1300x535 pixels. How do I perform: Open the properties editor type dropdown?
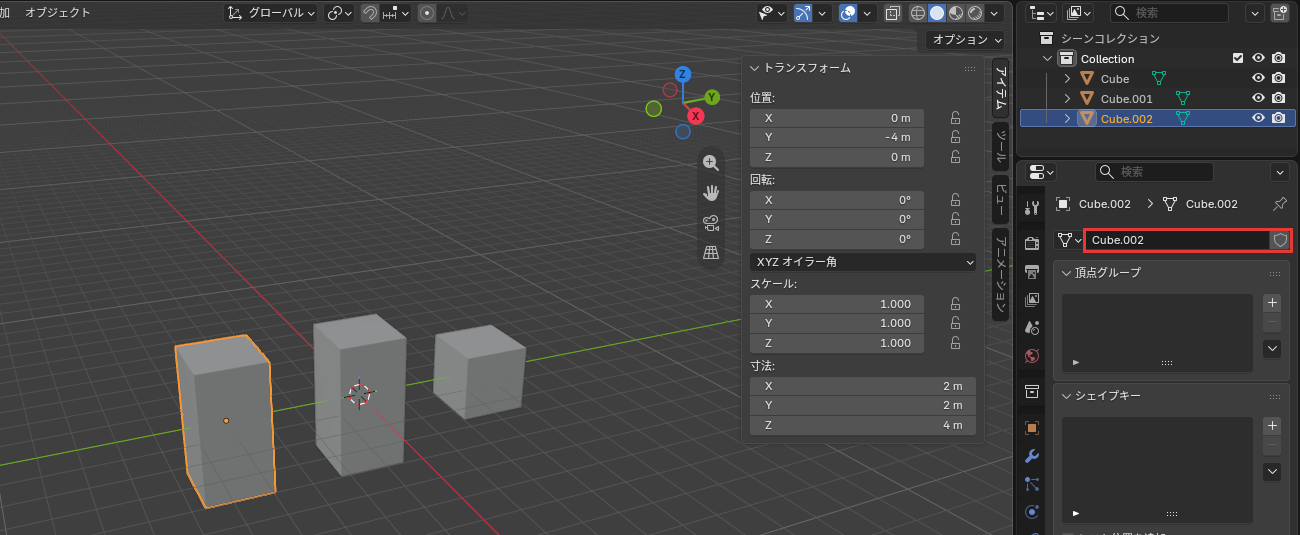1042,172
